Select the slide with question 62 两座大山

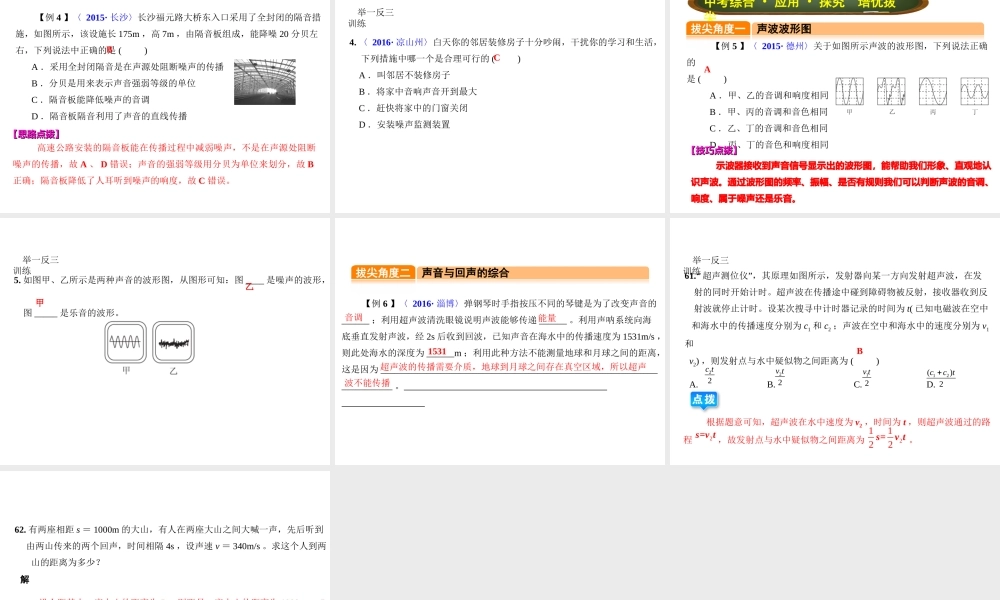(x=165, y=535)
